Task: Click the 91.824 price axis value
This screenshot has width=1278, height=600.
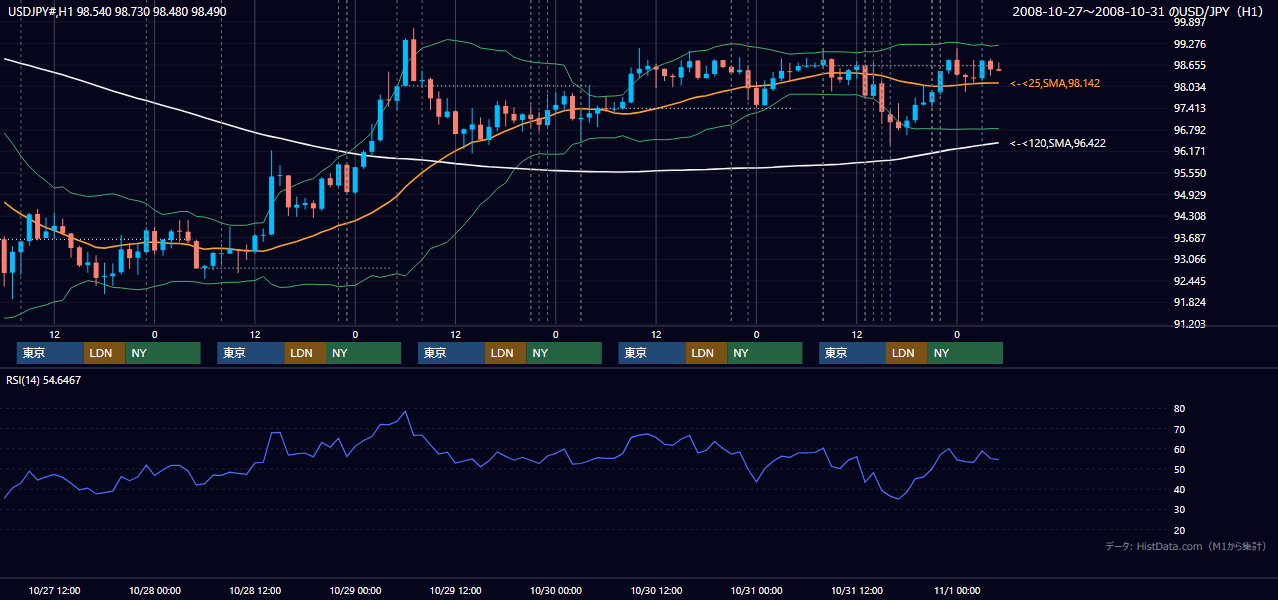Action: [1188, 302]
